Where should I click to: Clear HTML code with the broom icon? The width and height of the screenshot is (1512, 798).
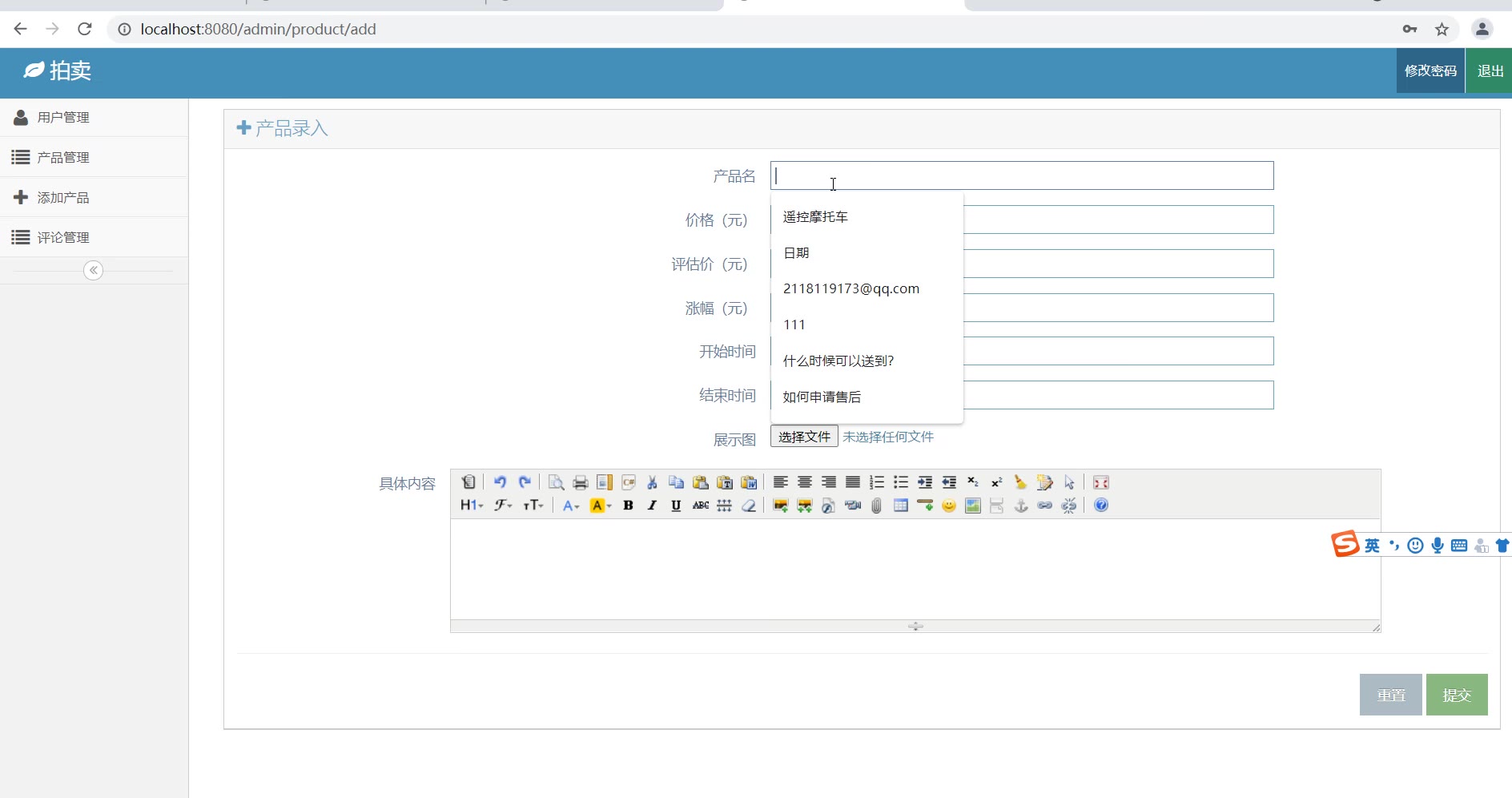click(1021, 482)
